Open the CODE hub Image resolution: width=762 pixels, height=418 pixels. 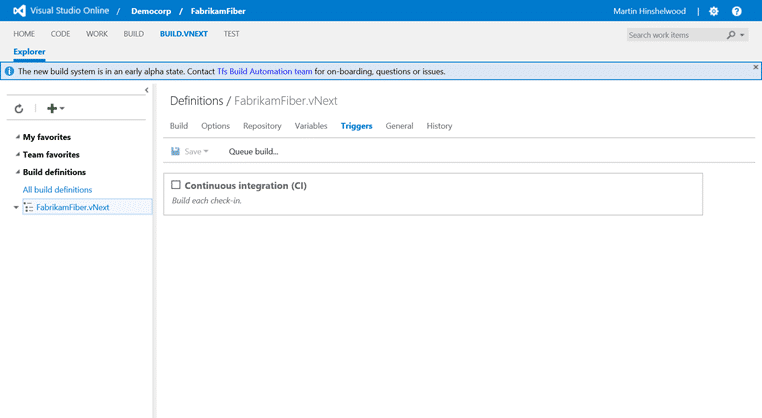[x=60, y=34]
